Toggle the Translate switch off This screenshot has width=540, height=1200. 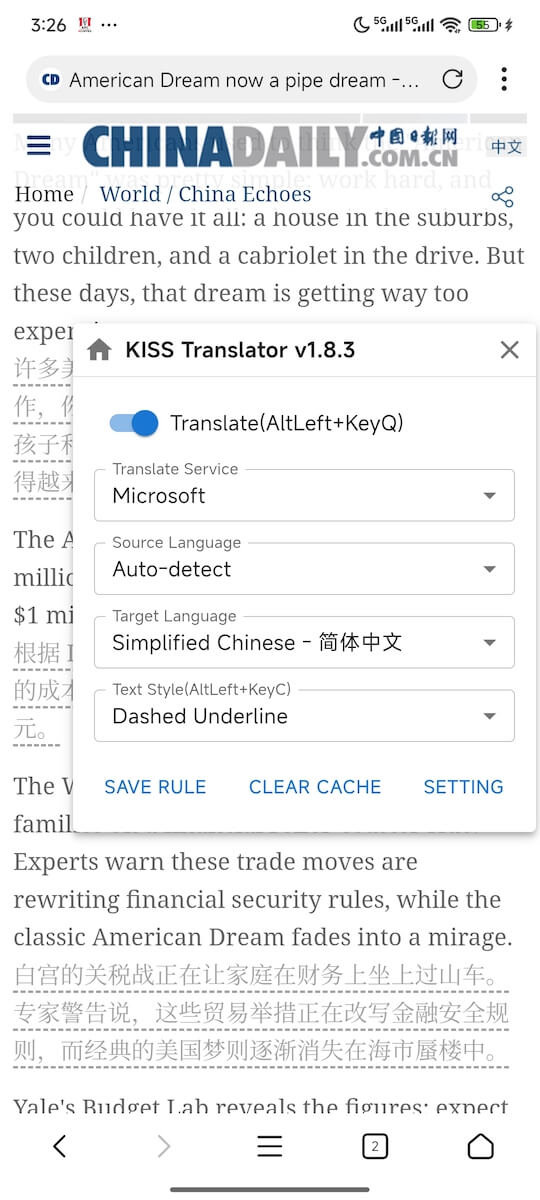click(134, 423)
